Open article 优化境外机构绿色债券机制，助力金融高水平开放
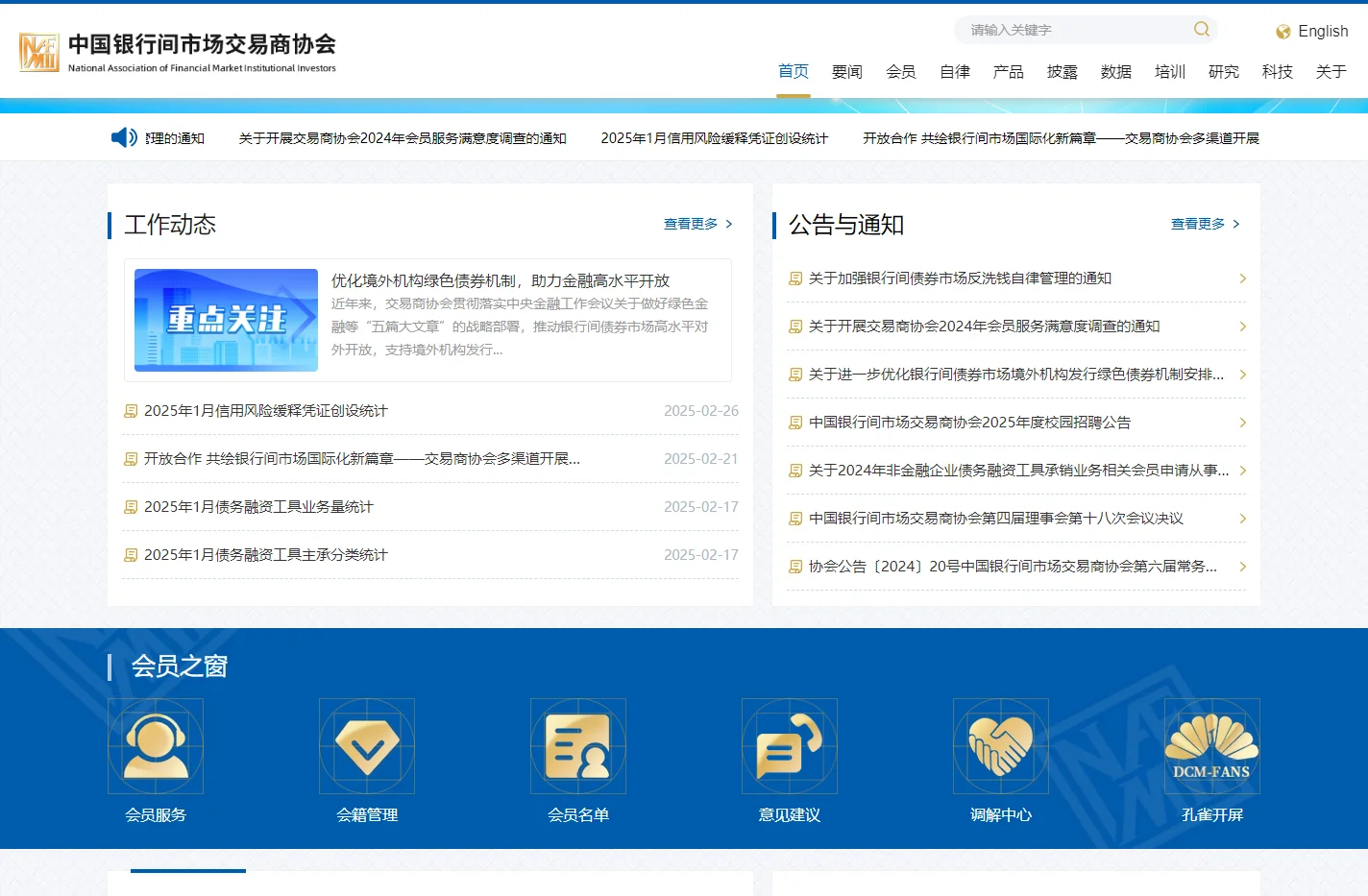This screenshot has width=1368, height=896. (x=501, y=280)
